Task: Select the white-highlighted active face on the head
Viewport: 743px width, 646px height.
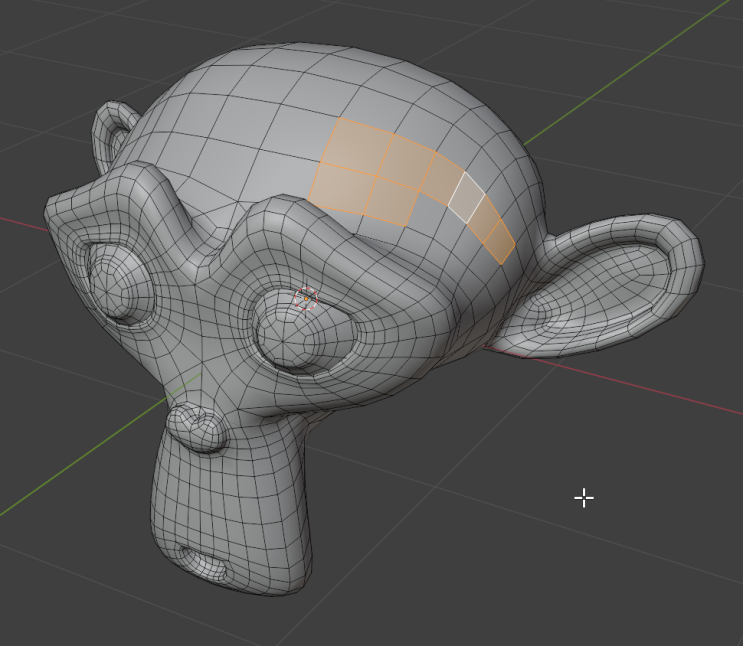Action: pyautogui.click(x=466, y=198)
